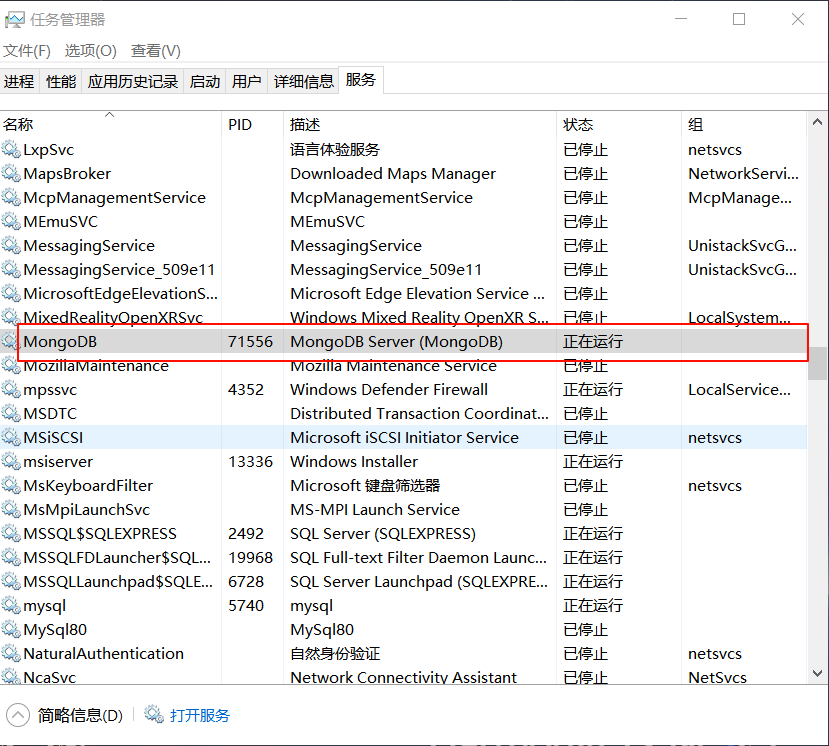Sort by the 描述 column header
The width and height of the screenshot is (829, 746).
(x=420, y=124)
